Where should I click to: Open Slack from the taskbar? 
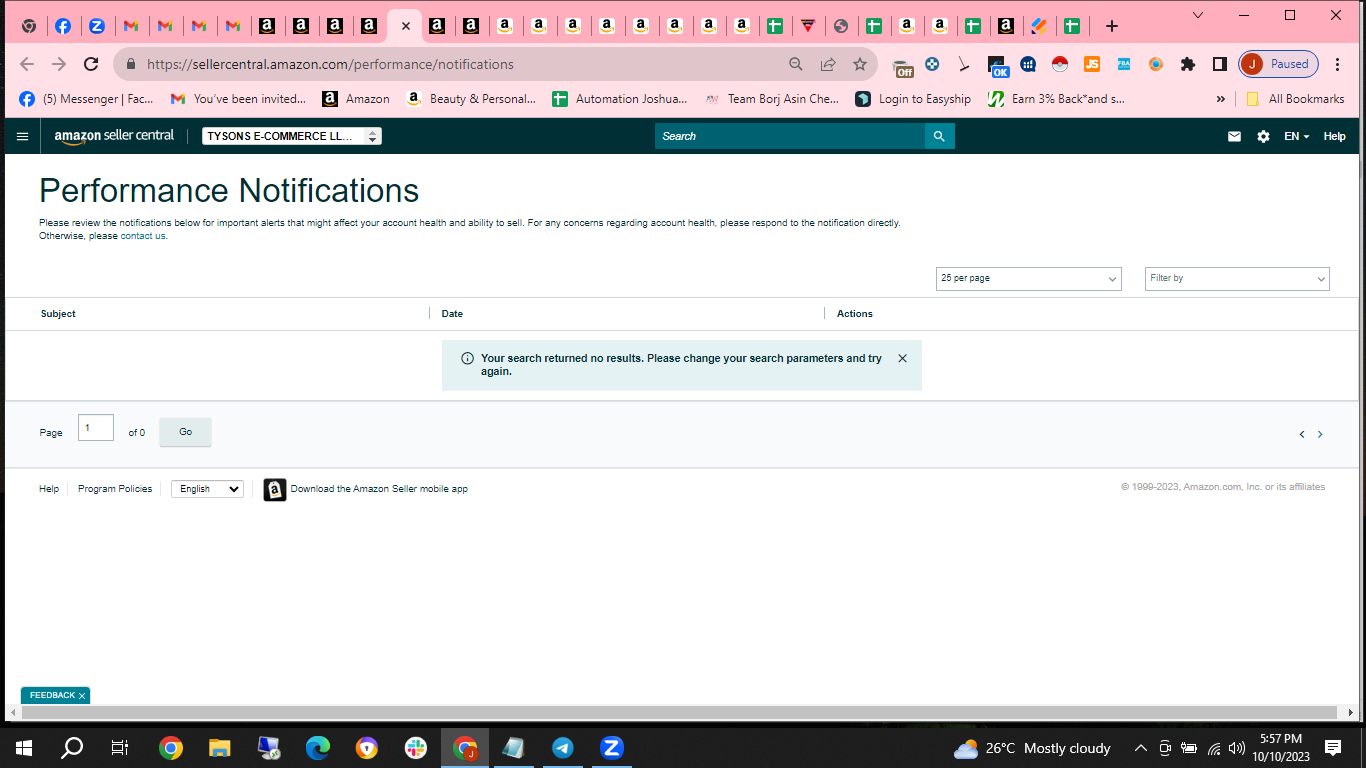416,748
